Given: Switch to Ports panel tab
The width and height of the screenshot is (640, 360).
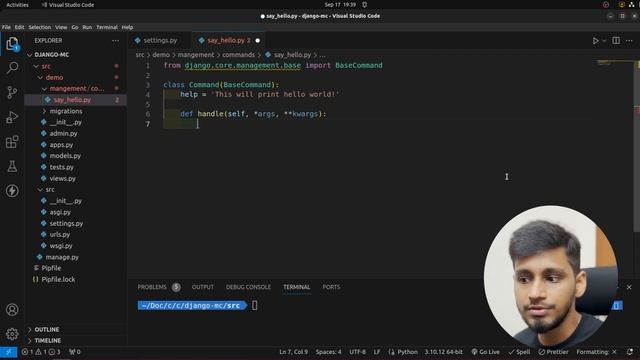Looking at the screenshot, I should pos(331,287).
